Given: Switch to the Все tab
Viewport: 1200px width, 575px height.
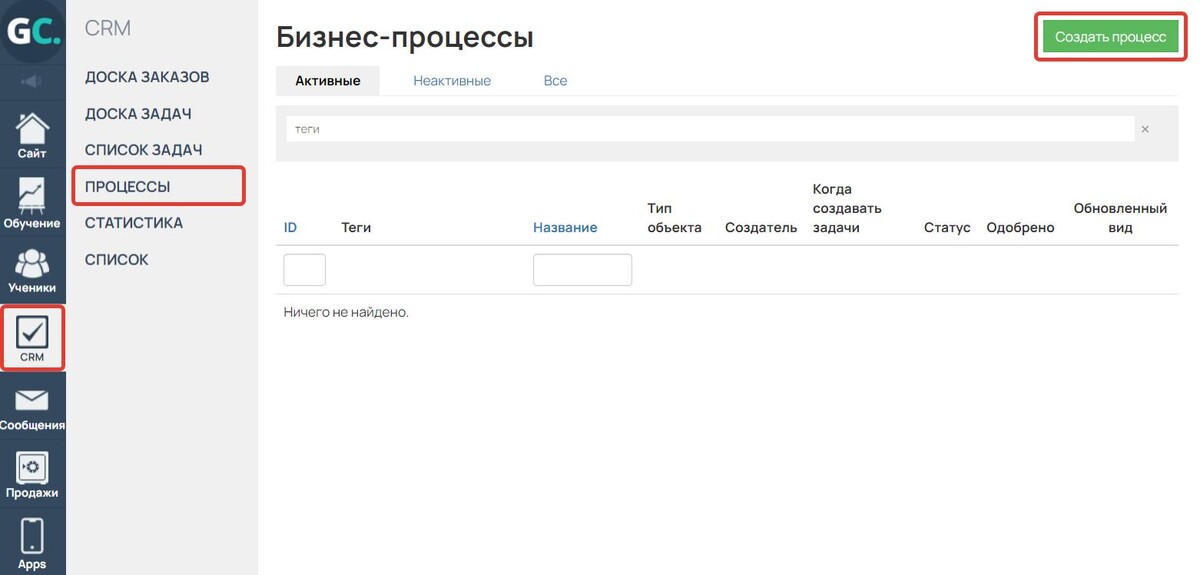Looking at the screenshot, I should (x=555, y=80).
